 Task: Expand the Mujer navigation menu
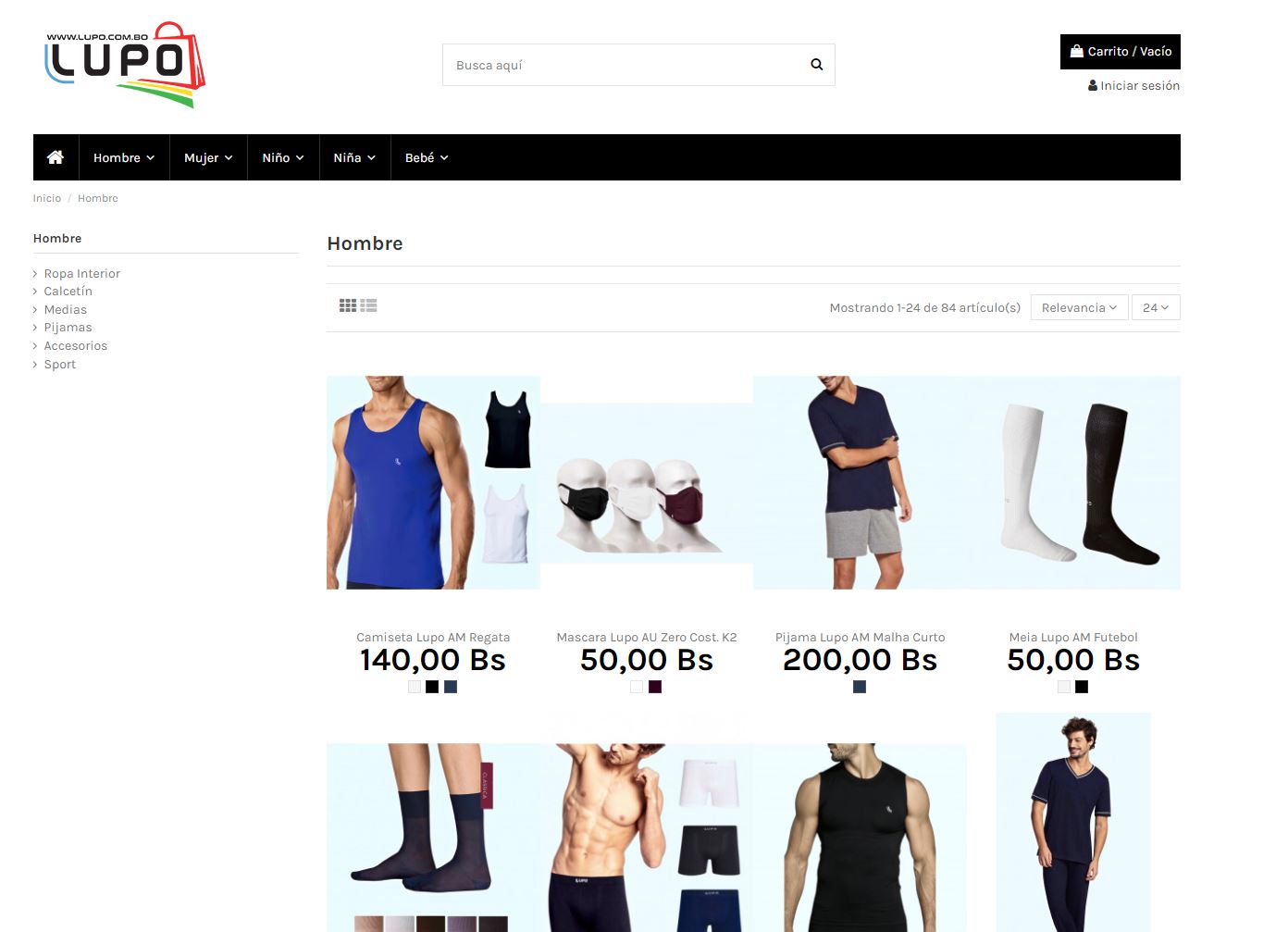(208, 157)
